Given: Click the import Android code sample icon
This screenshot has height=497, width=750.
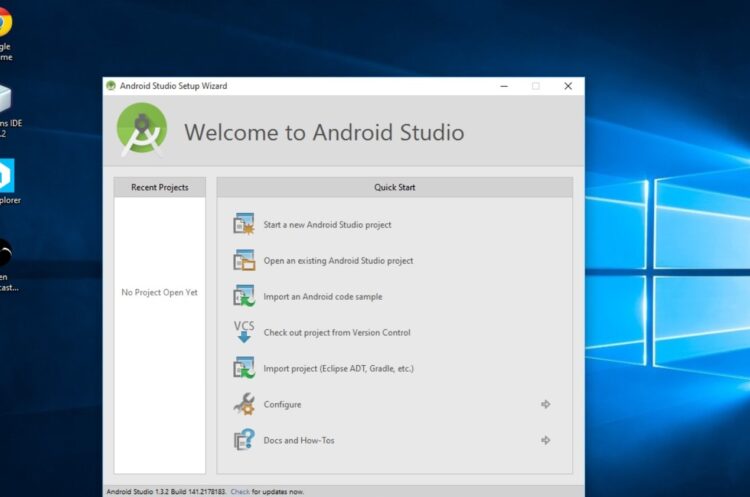Looking at the screenshot, I should click(244, 296).
